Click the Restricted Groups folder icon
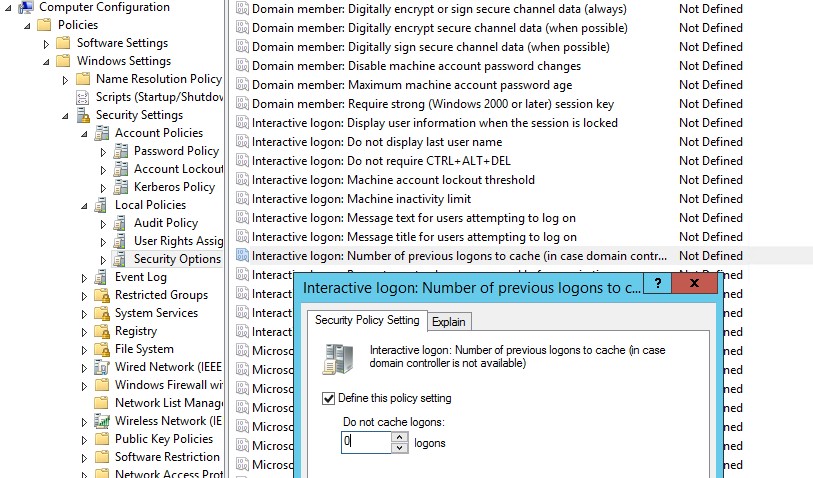 click(x=101, y=295)
